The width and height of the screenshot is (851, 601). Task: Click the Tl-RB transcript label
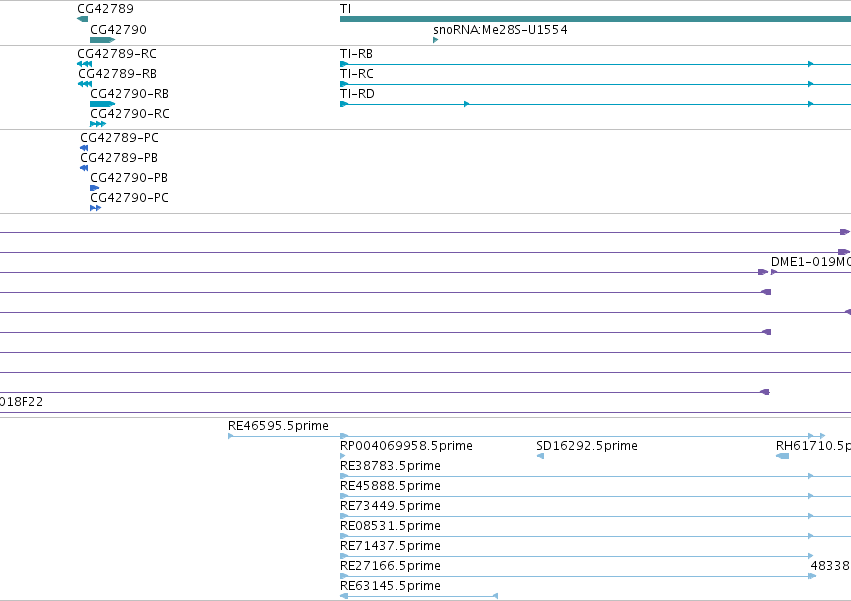coord(356,54)
